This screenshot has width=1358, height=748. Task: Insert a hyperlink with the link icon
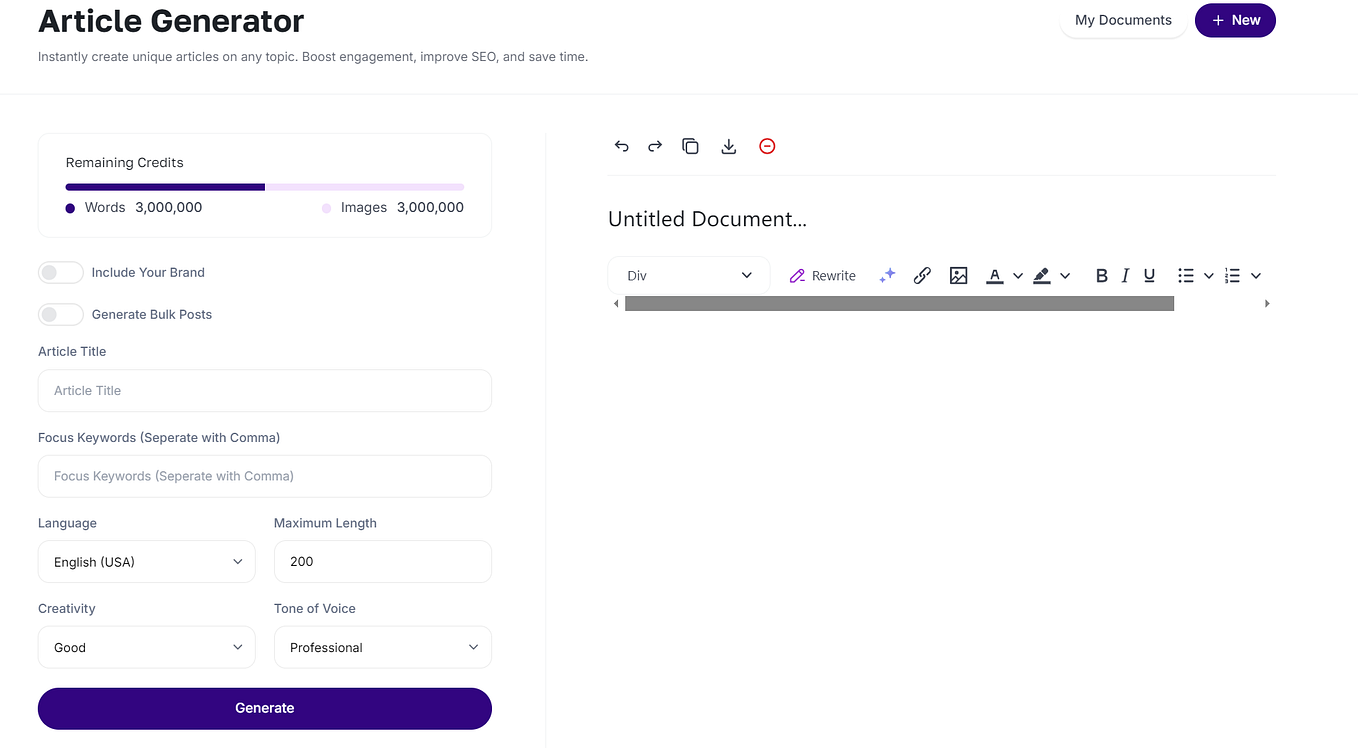tap(922, 275)
